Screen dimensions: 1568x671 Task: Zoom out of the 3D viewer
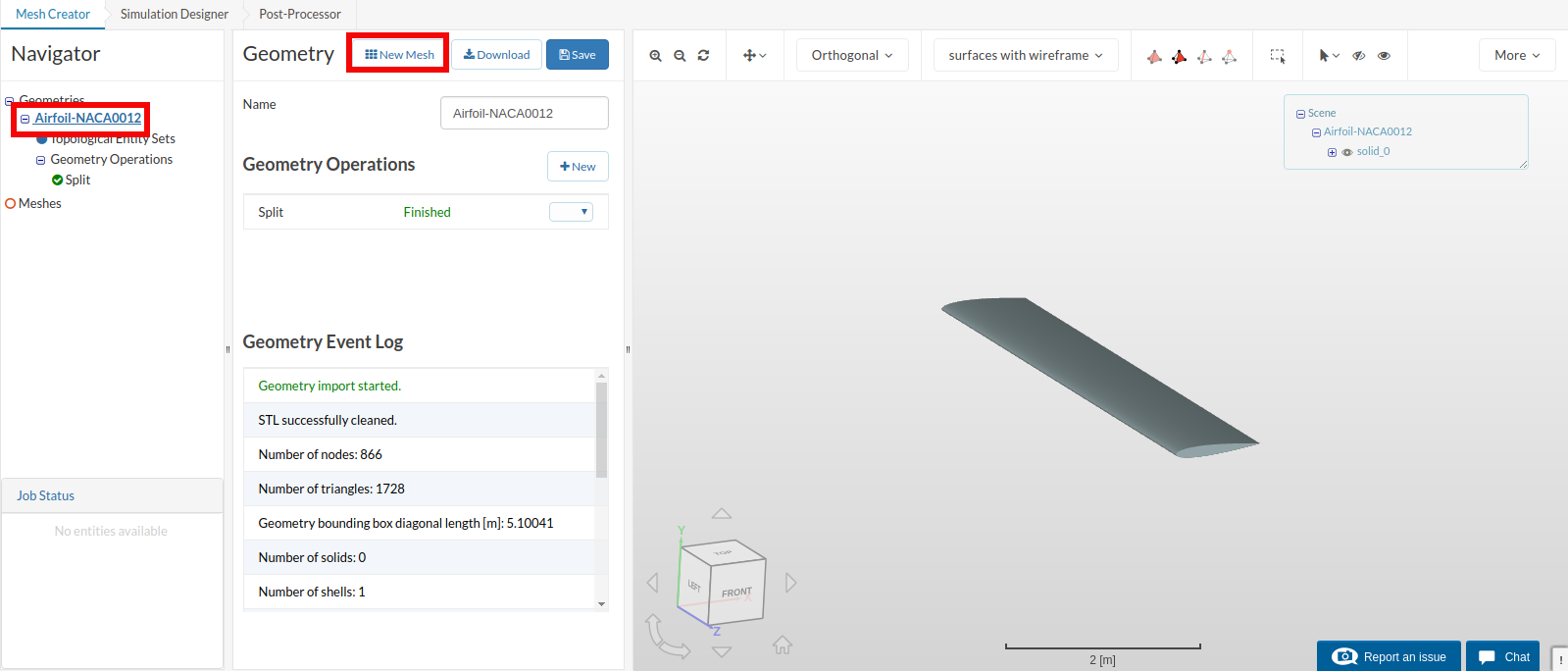pos(680,56)
